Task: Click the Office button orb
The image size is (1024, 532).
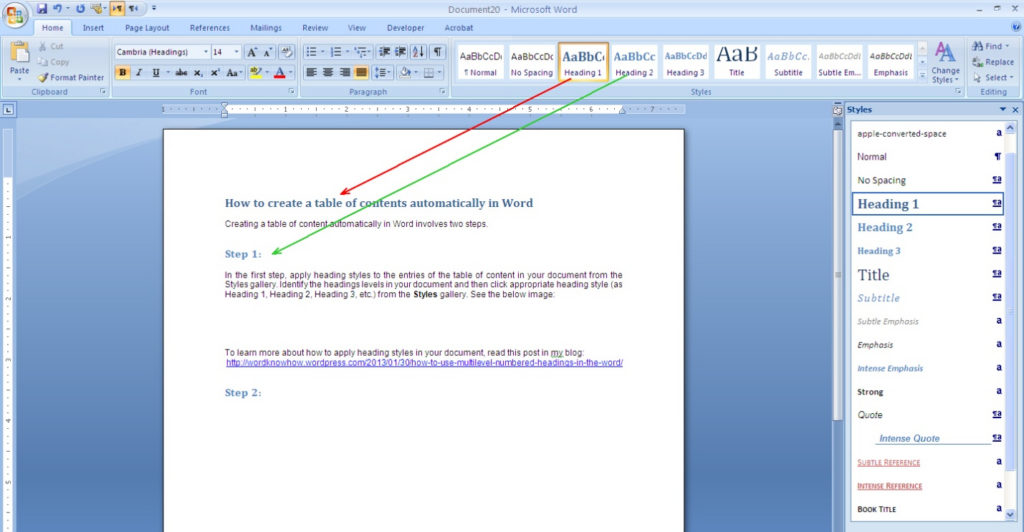Action: [15, 14]
